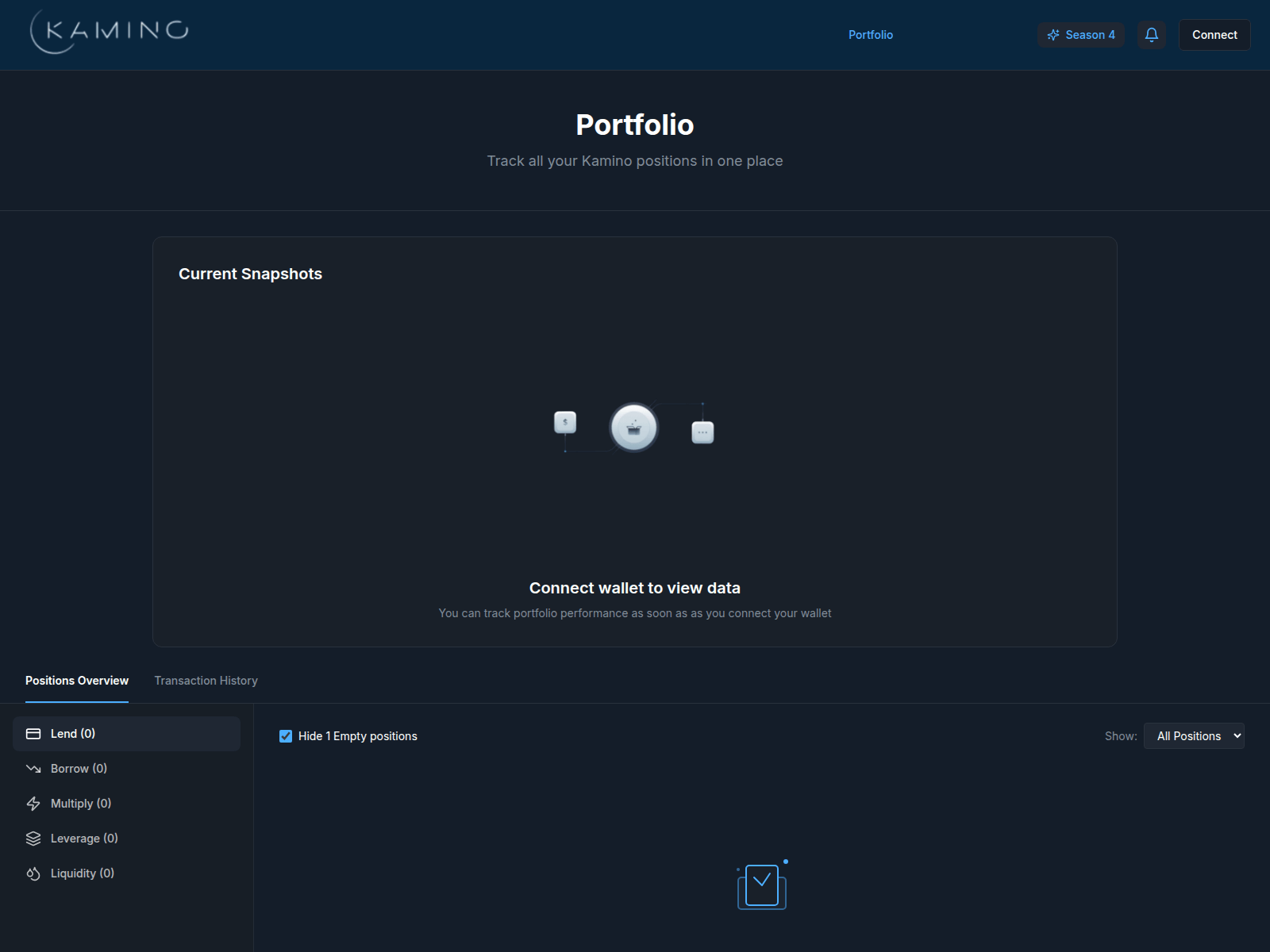Viewport: 1270px width, 952px height.
Task: Switch to Positions Overview tab
Action: pos(77,681)
